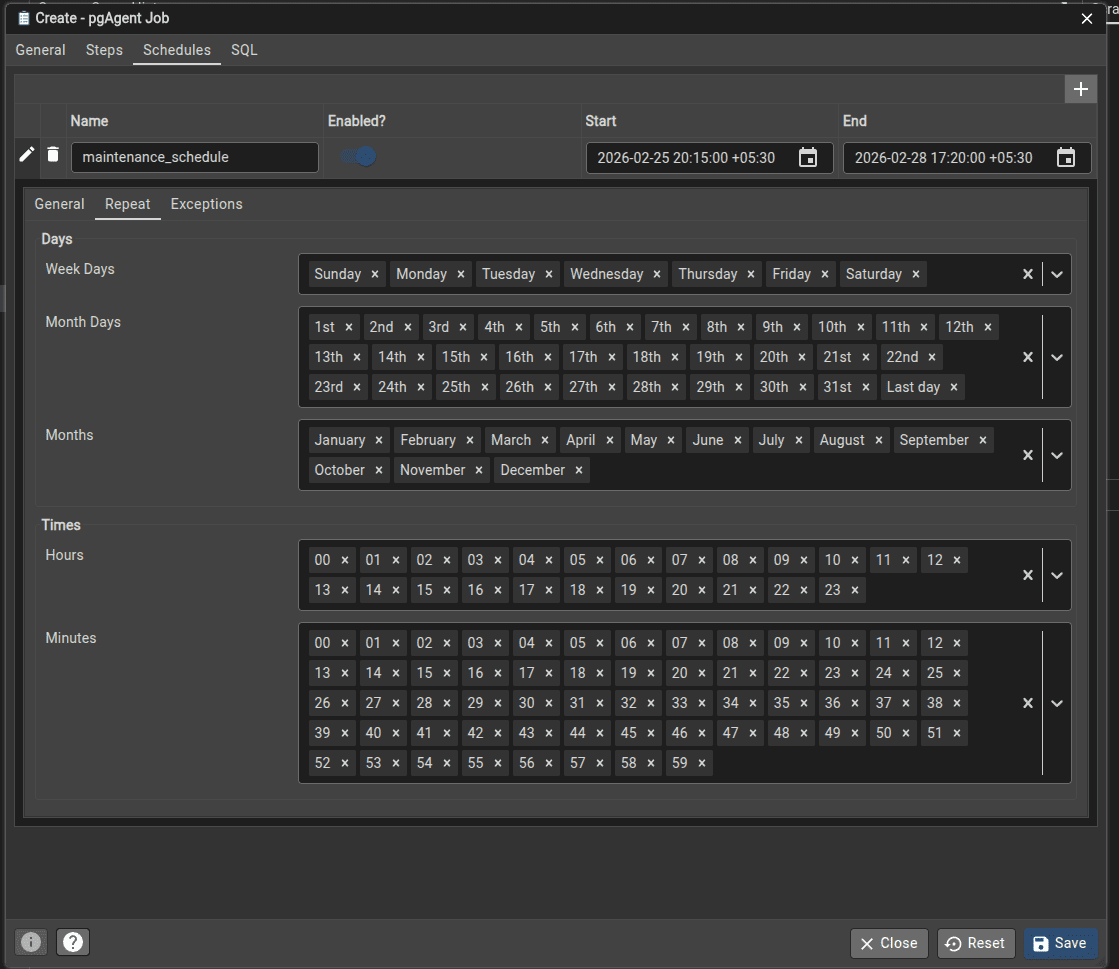Image resolution: width=1119 pixels, height=969 pixels.
Task: Open dialog help via the question mark icon
Action: click(x=72, y=941)
